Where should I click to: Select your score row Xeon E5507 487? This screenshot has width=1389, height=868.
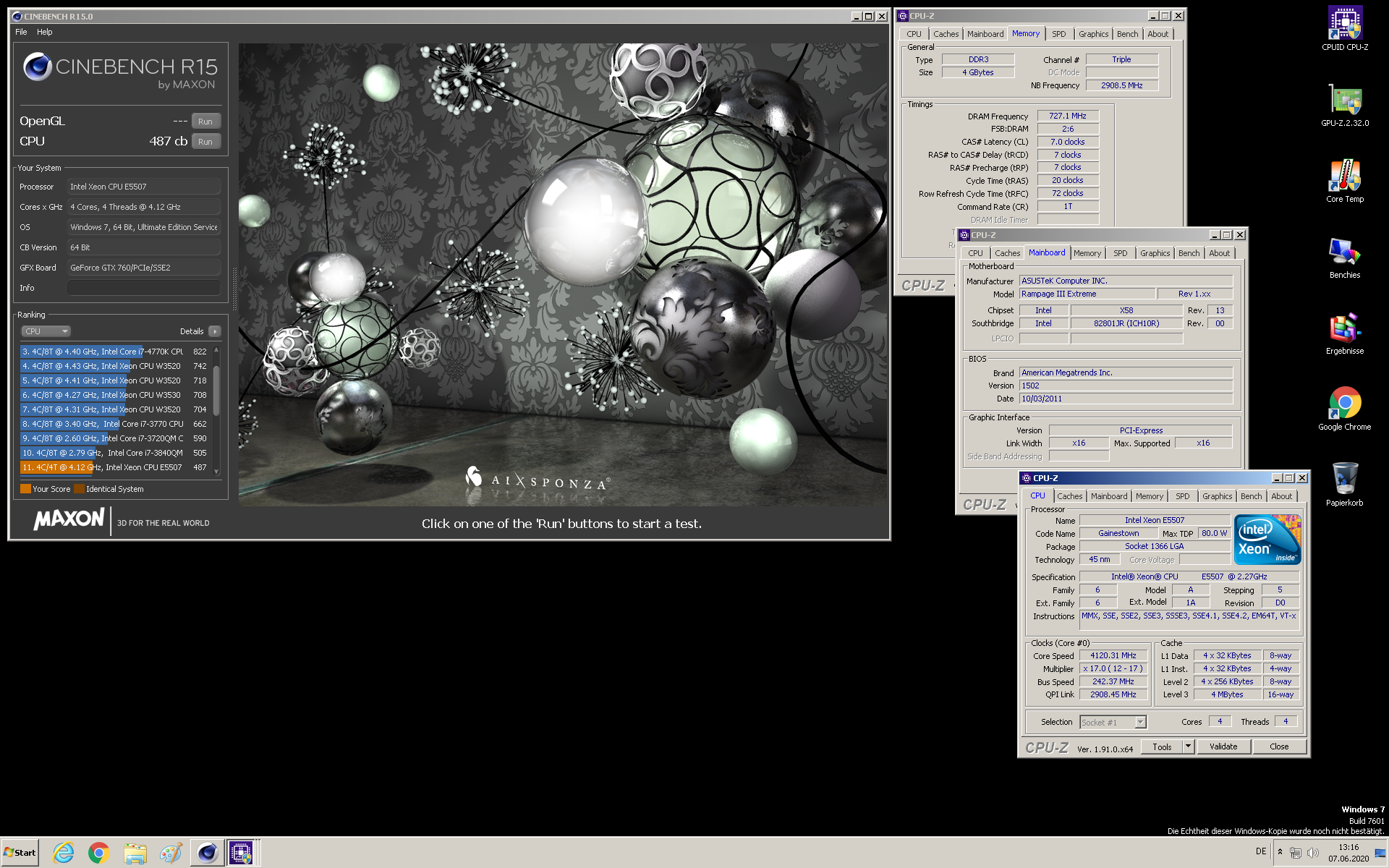116,467
